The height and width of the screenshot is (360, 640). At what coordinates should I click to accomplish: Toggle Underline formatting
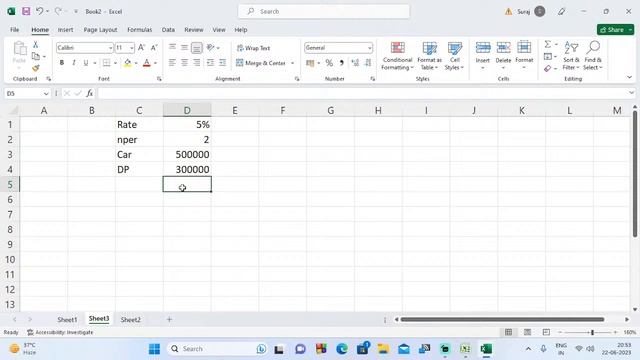(x=86, y=63)
